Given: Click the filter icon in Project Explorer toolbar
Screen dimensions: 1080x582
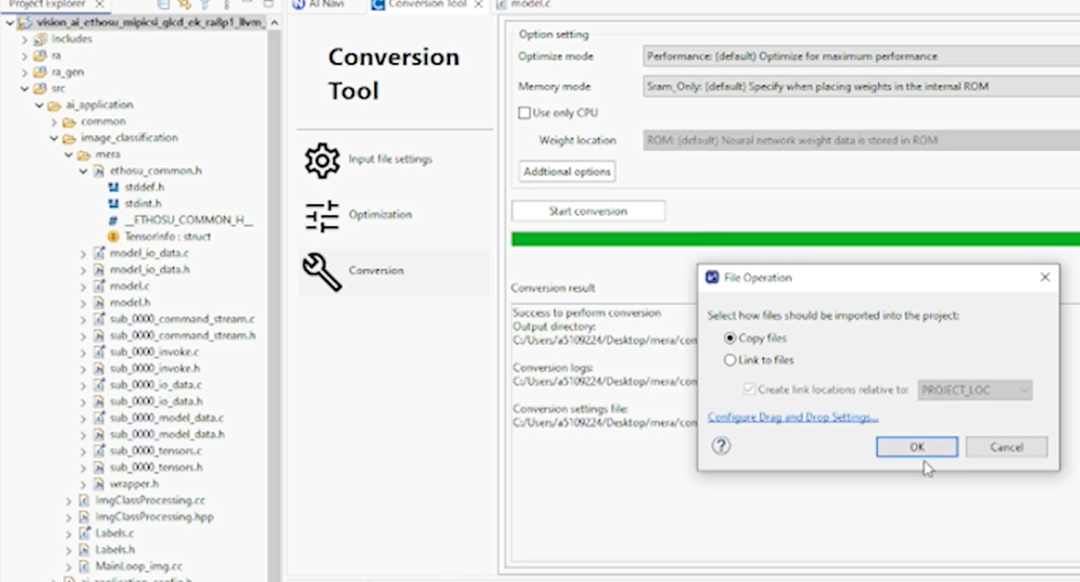Looking at the screenshot, I should 205,5.
